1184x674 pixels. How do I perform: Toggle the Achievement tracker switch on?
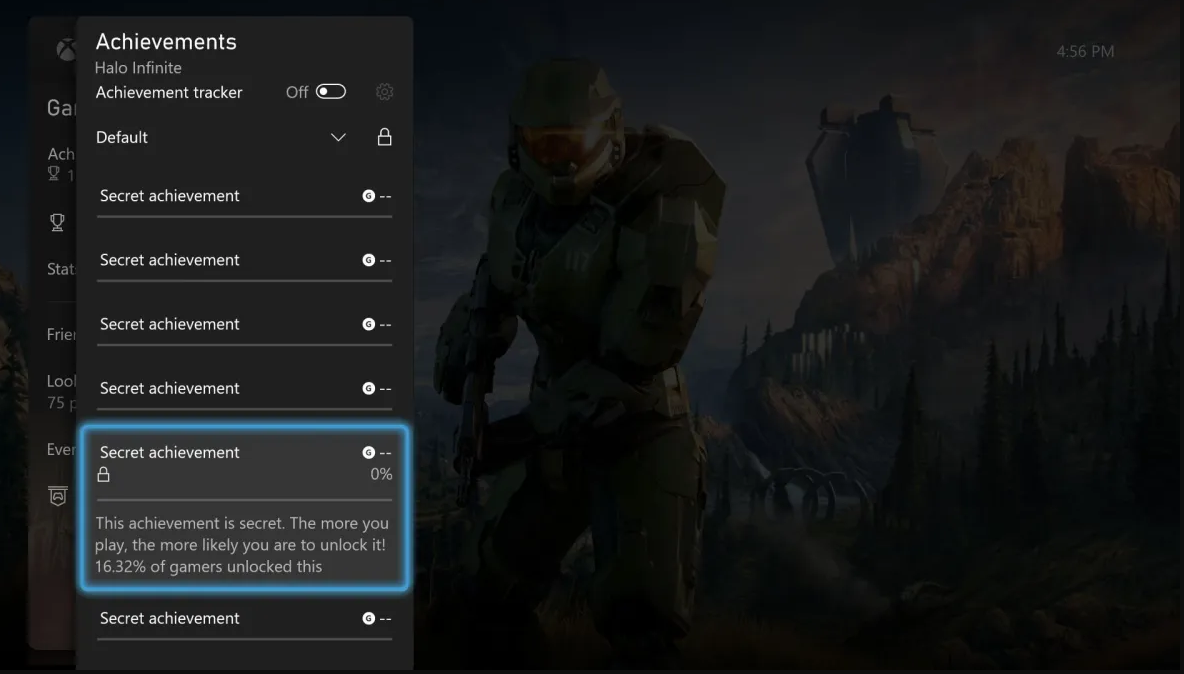[331, 91]
